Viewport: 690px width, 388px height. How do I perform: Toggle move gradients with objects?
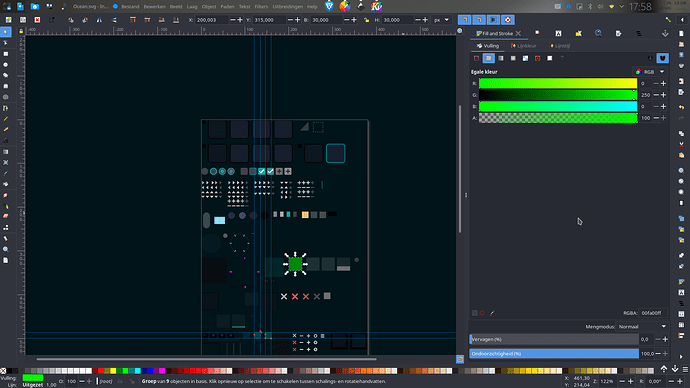tap(493, 20)
